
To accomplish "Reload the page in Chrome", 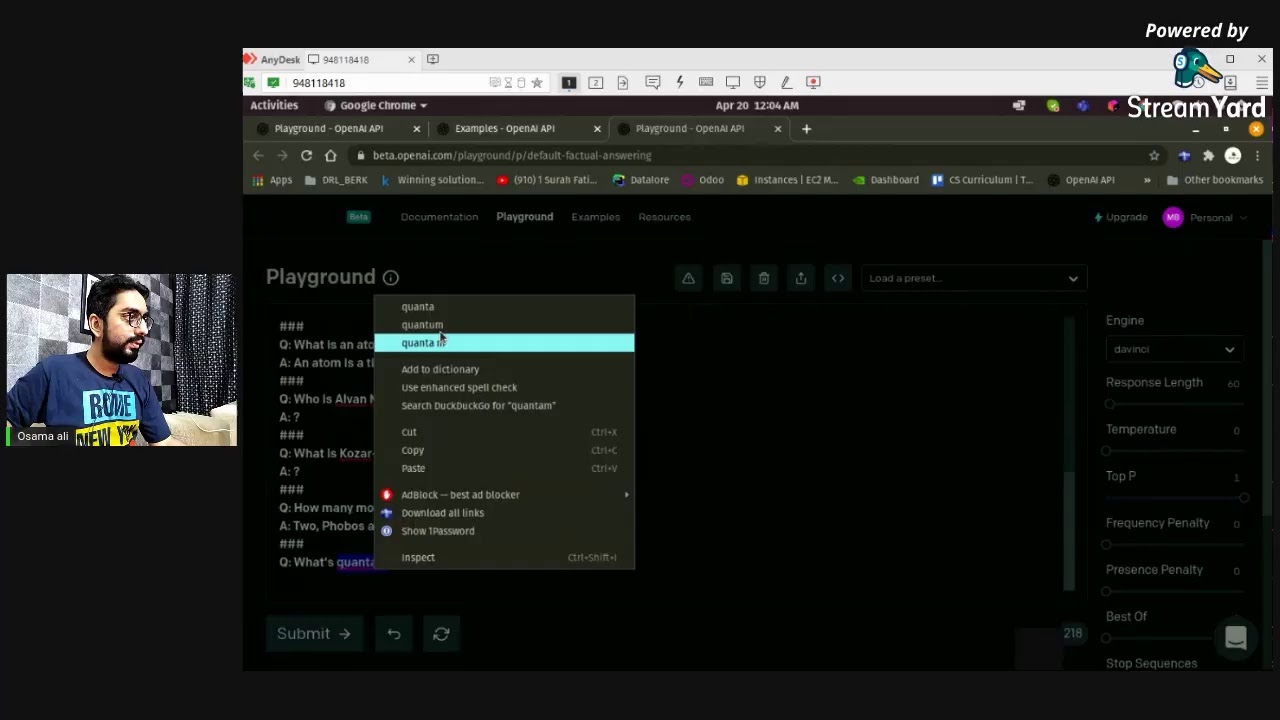I will 306,155.
